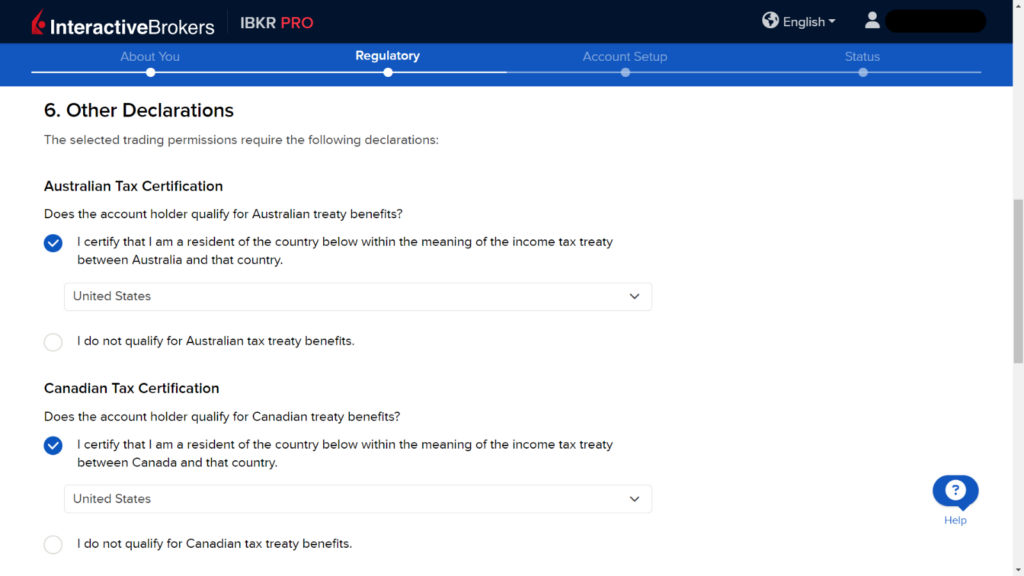The image size is (1024, 576).
Task: Open the Account Setup step
Action: click(625, 57)
